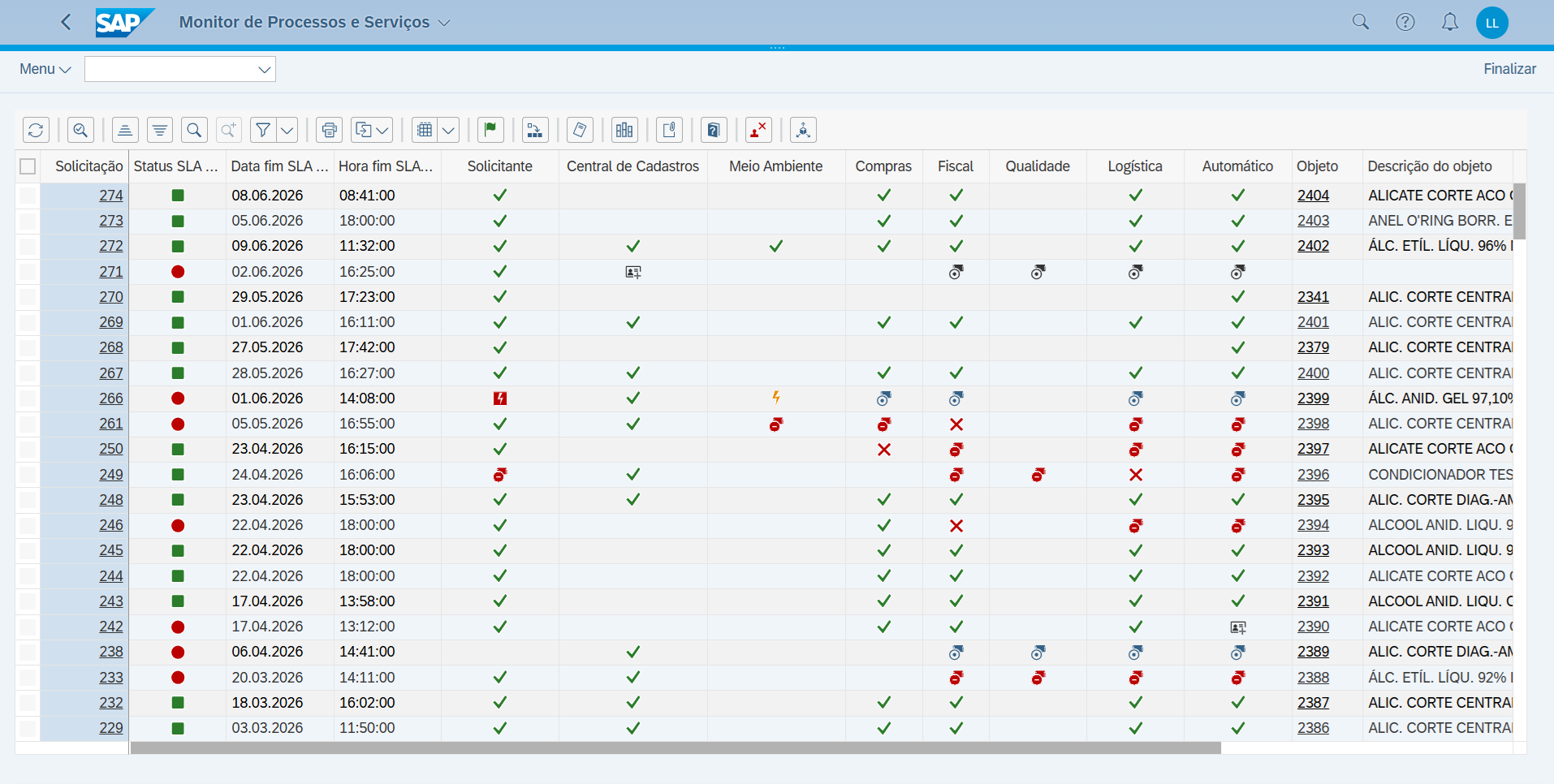This screenshot has height=784, width=1554.
Task: Open request link 274
Action: pyautogui.click(x=111, y=196)
